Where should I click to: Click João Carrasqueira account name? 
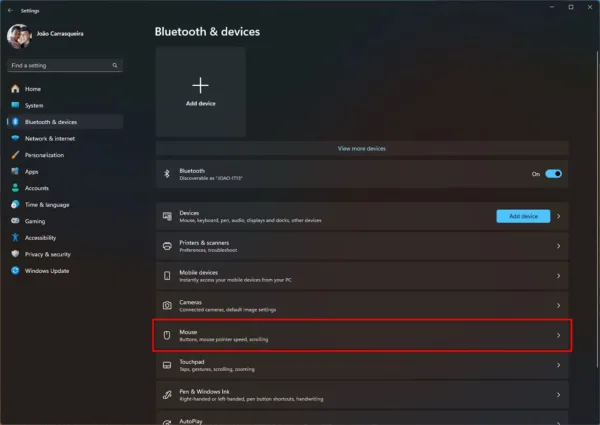60,34
